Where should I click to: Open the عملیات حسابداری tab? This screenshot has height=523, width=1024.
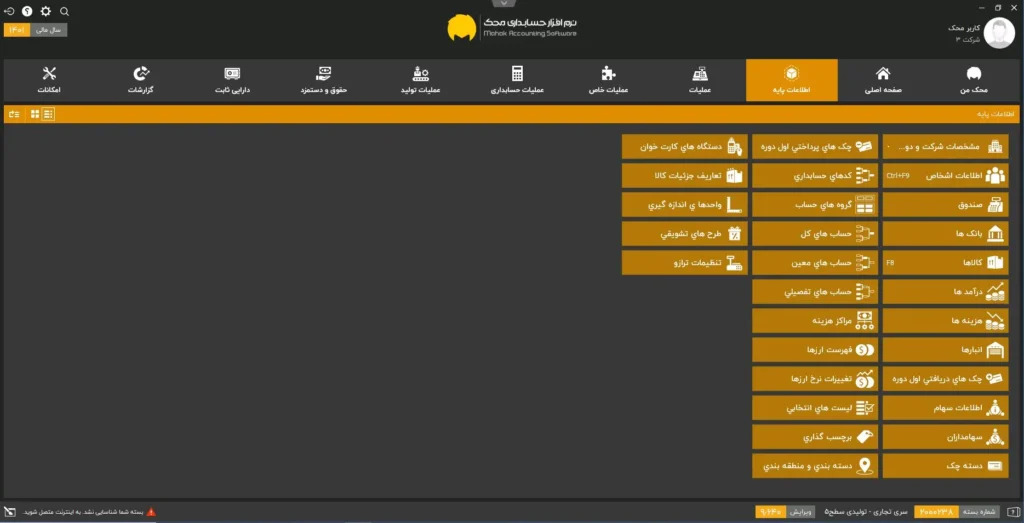click(x=517, y=80)
